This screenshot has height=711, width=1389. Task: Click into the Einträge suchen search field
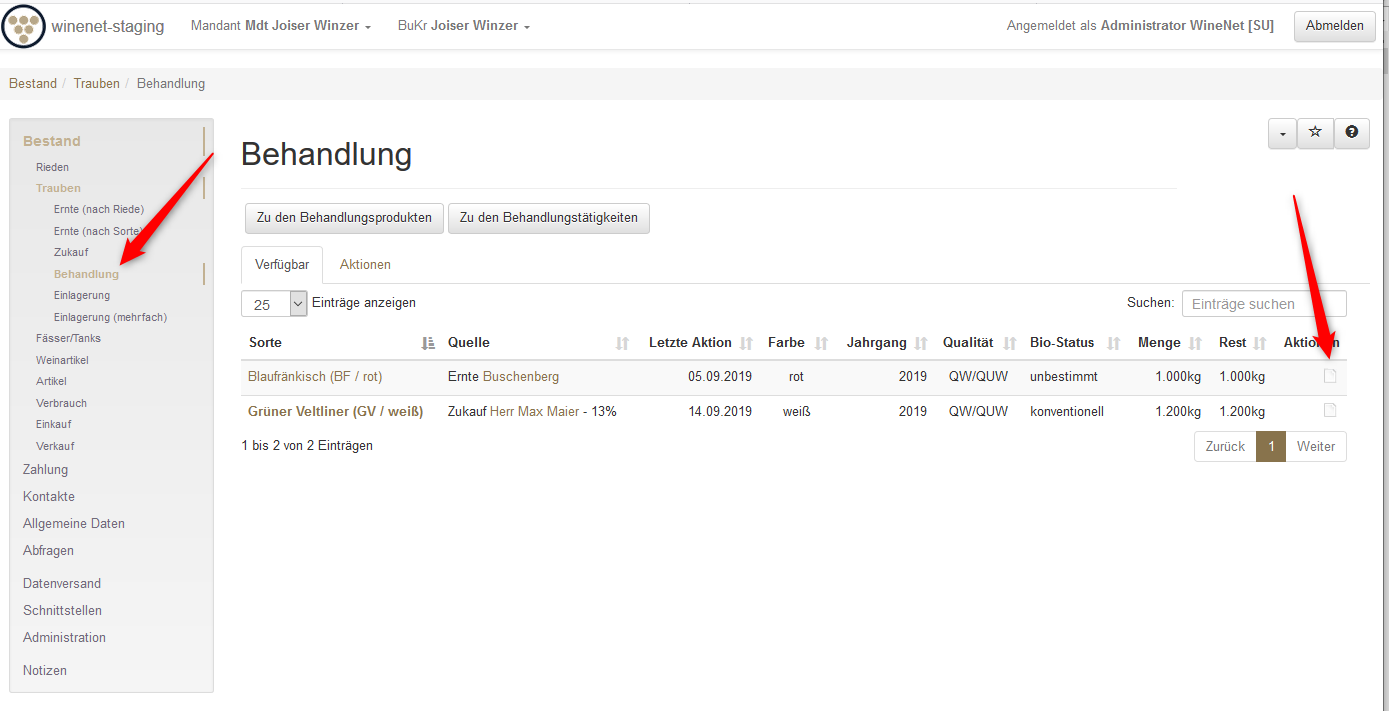(1263, 304)
